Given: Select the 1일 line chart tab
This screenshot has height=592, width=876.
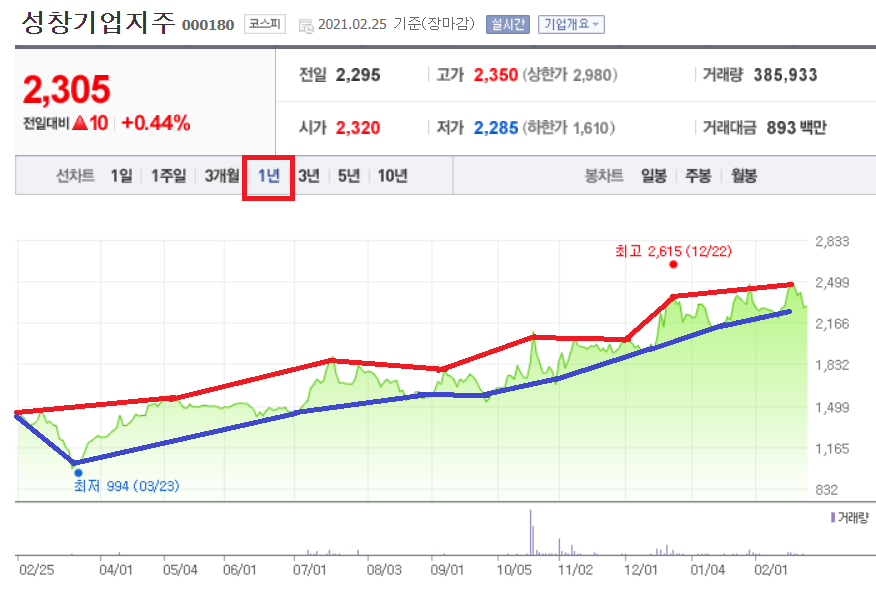Looking at the screenshot, I should point(122,176).
